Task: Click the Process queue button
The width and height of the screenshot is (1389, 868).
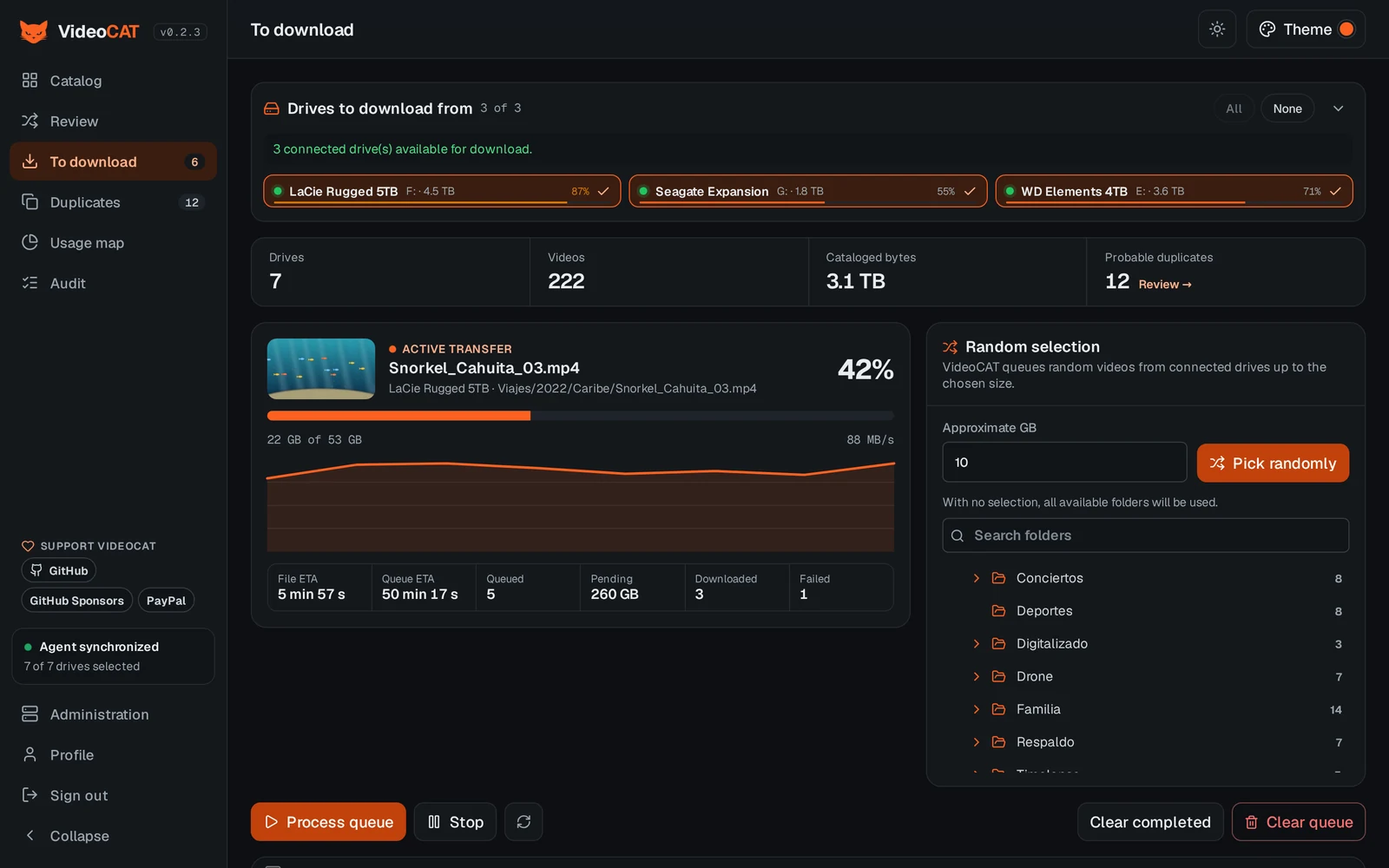Action: [328, 822]
